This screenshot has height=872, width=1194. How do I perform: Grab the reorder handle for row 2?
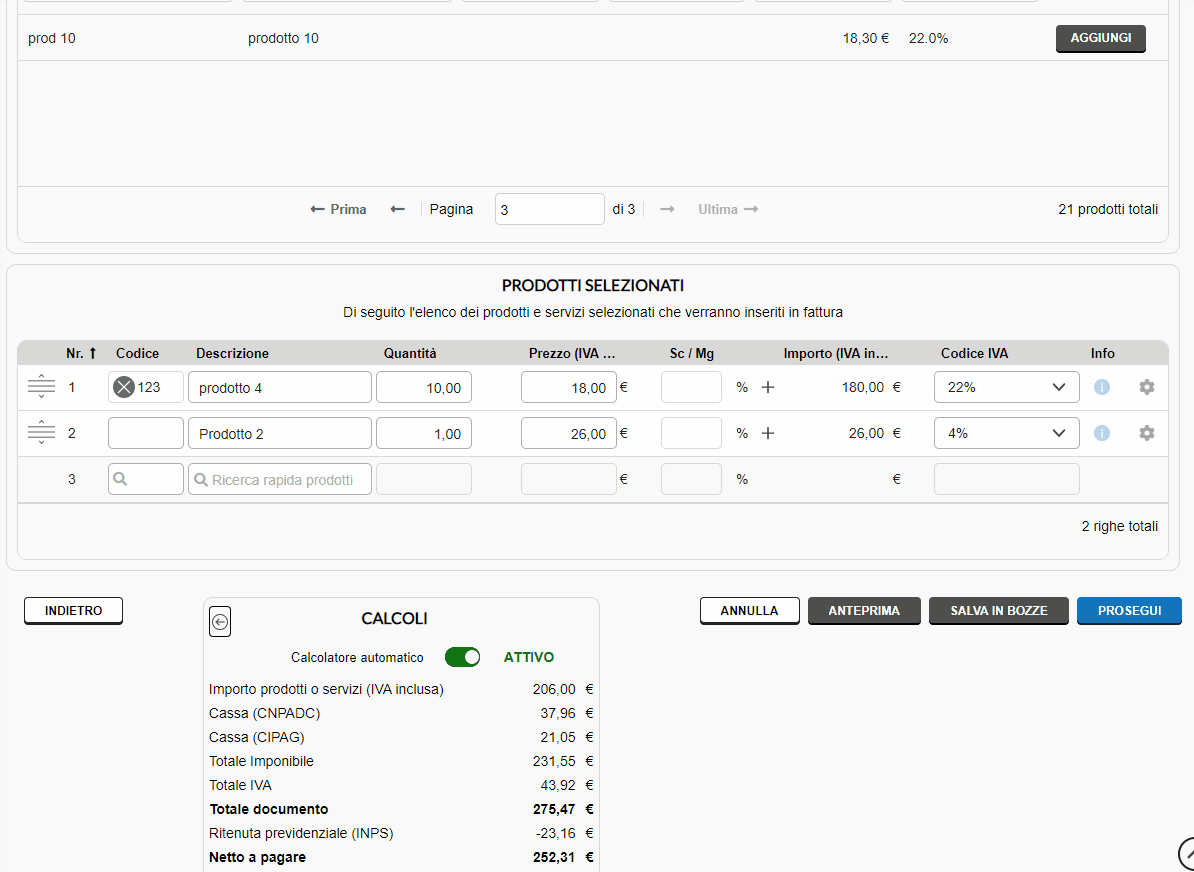(x=41, y=433)
